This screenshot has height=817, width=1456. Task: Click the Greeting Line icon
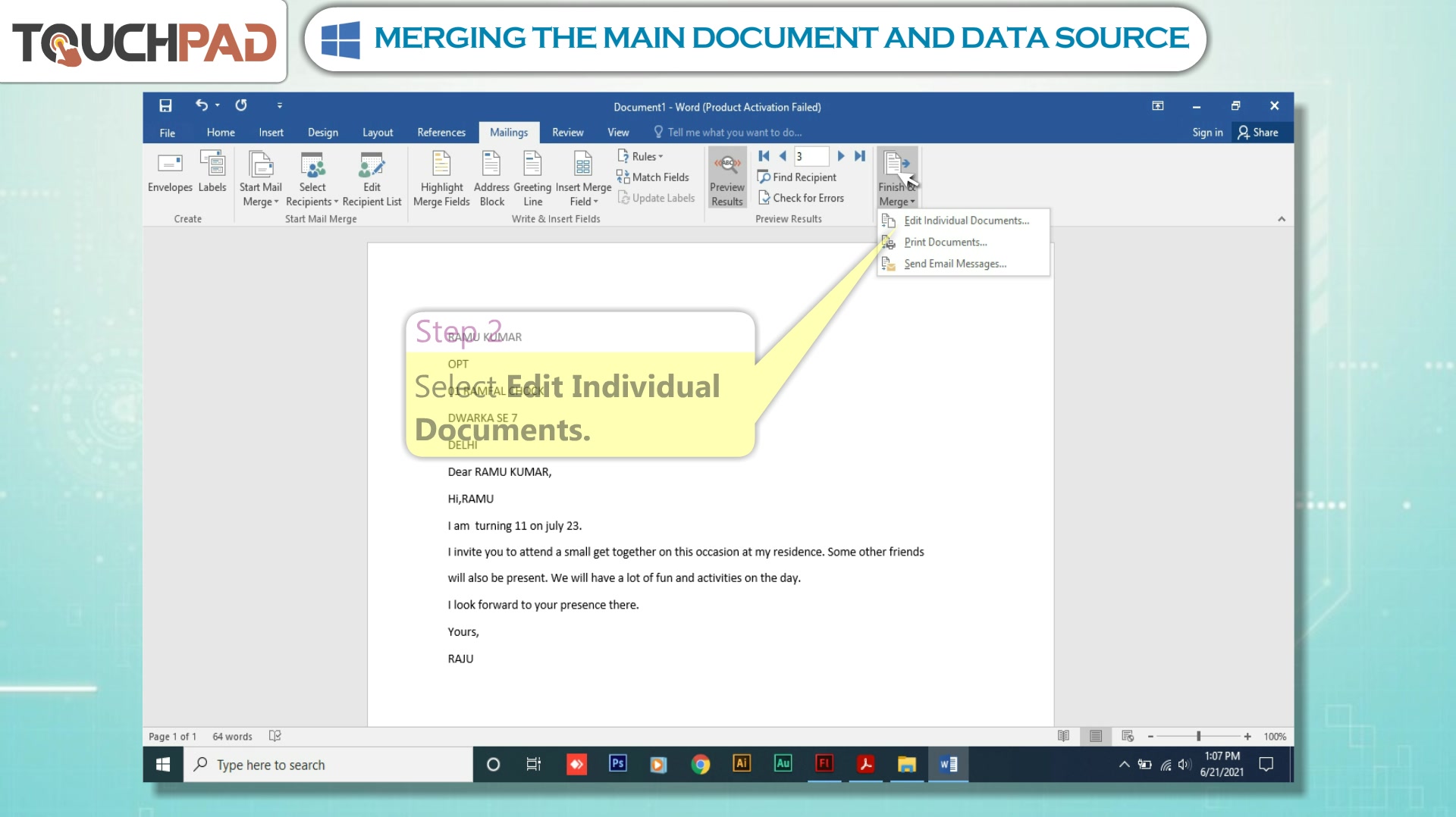(532, 179)
